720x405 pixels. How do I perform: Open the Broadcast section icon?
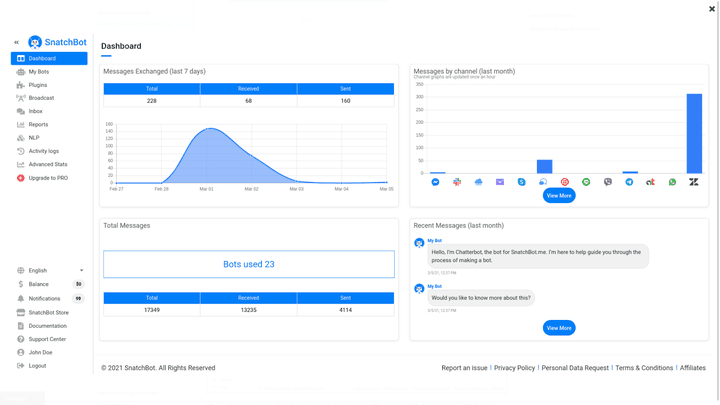[x=21, y=98]
